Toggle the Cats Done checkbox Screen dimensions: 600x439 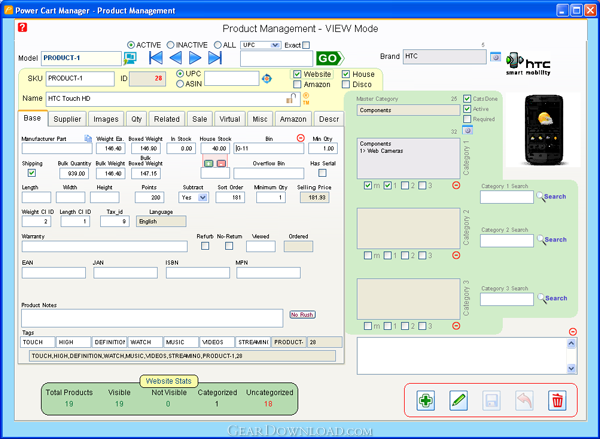coord(467,99)
